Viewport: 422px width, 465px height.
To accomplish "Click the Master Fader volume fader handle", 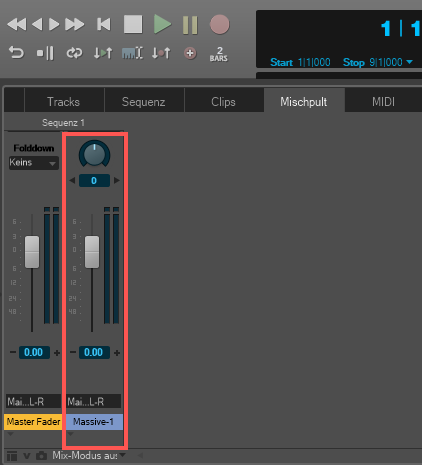I will tap(32, 252).
